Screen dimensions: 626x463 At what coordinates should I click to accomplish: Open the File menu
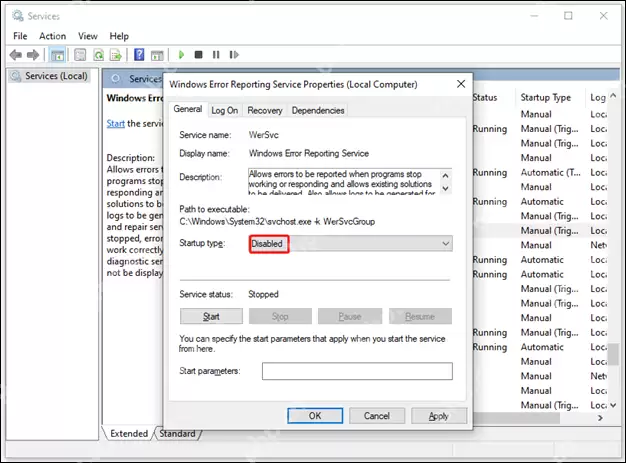point(20,36)
